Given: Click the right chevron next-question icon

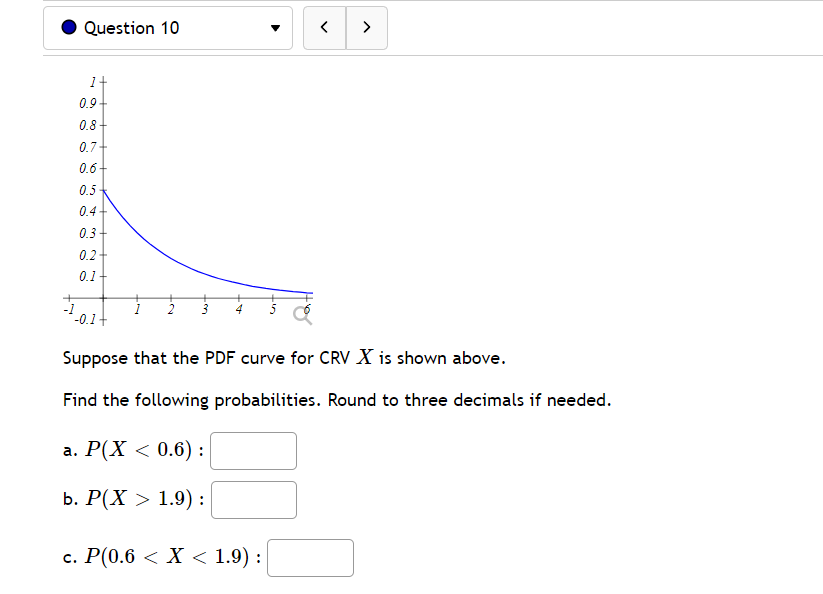Looking at the screenshot, I should (x=366, y=27).
